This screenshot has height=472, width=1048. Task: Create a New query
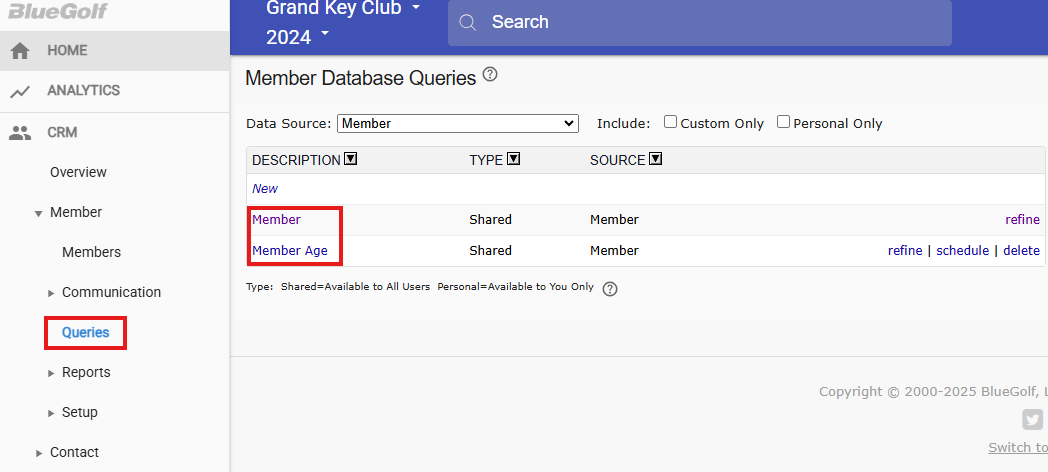(x=265, y=189)
